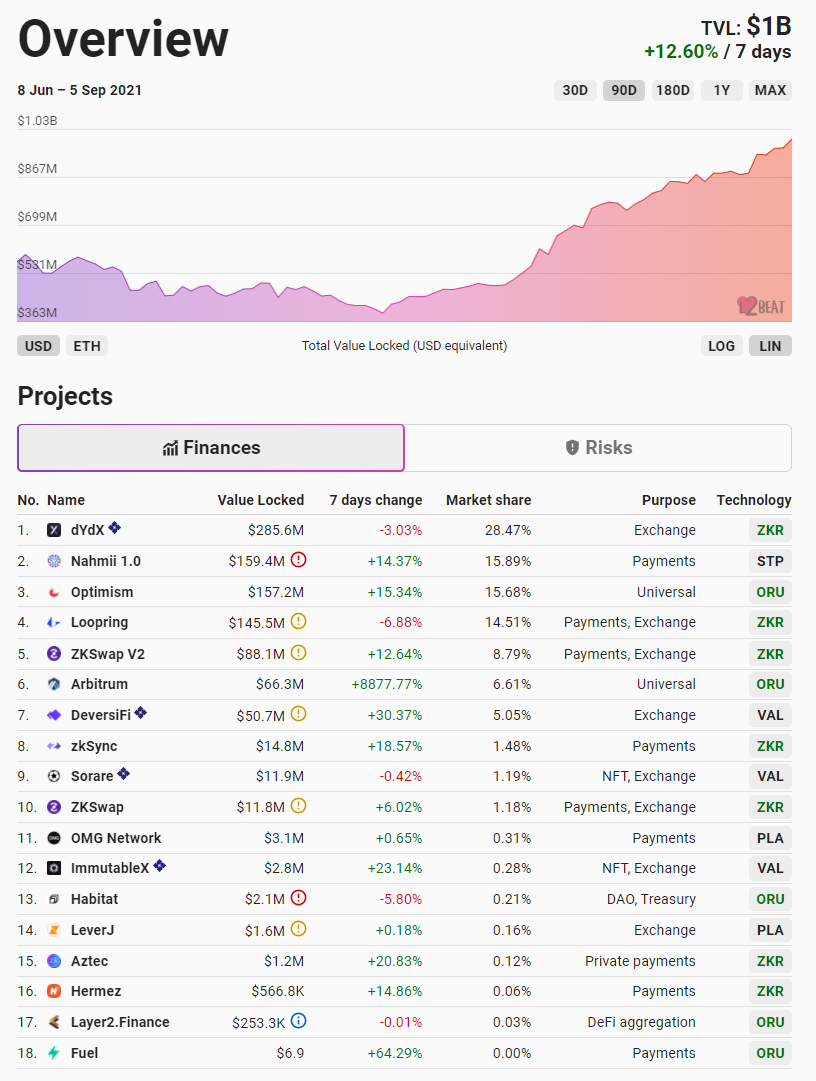This screenshot has width=816, height=1081.
Task: Set chart scale to LIN
Action: 770,346
